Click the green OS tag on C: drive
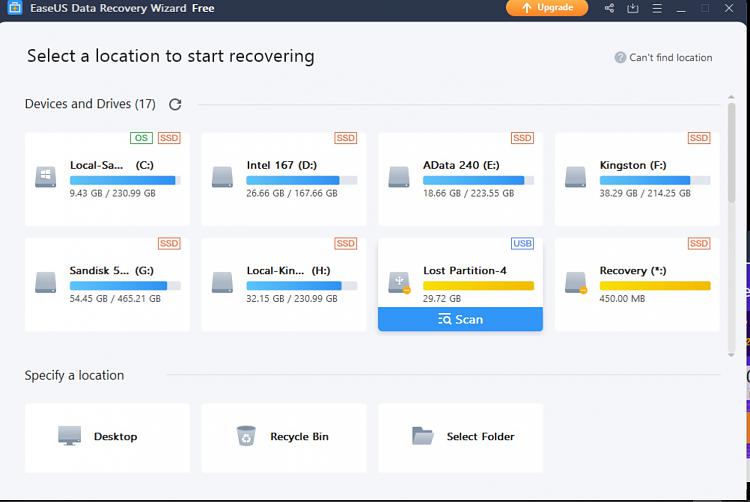Screen dimensions: 750x502 click(x=141, y=138)
